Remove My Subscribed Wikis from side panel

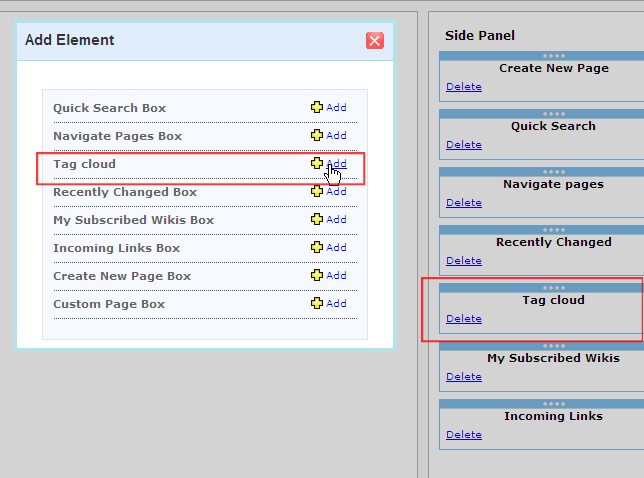click(463, 377)
